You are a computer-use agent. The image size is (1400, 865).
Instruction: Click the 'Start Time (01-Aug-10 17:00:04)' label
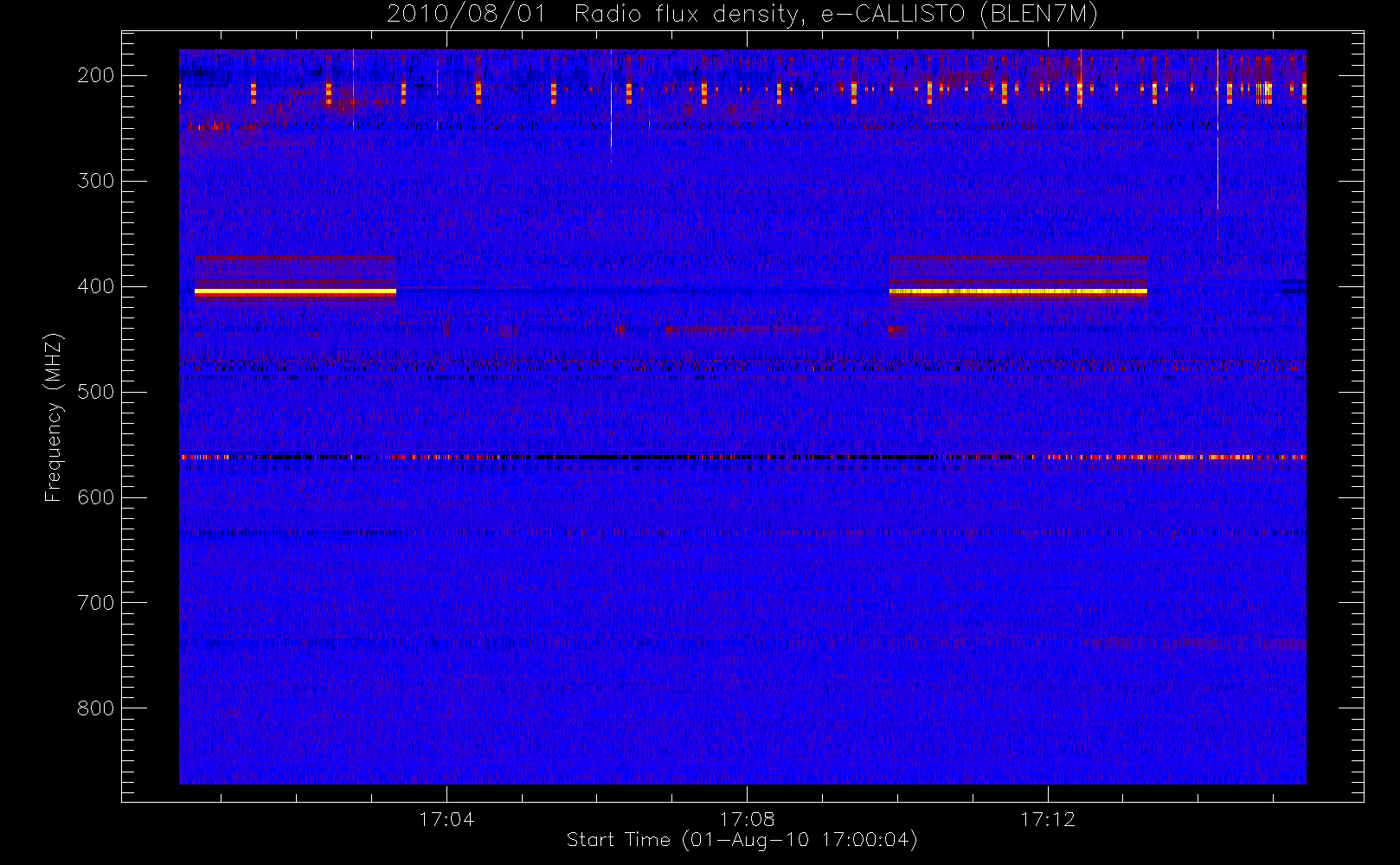[742, 840]
